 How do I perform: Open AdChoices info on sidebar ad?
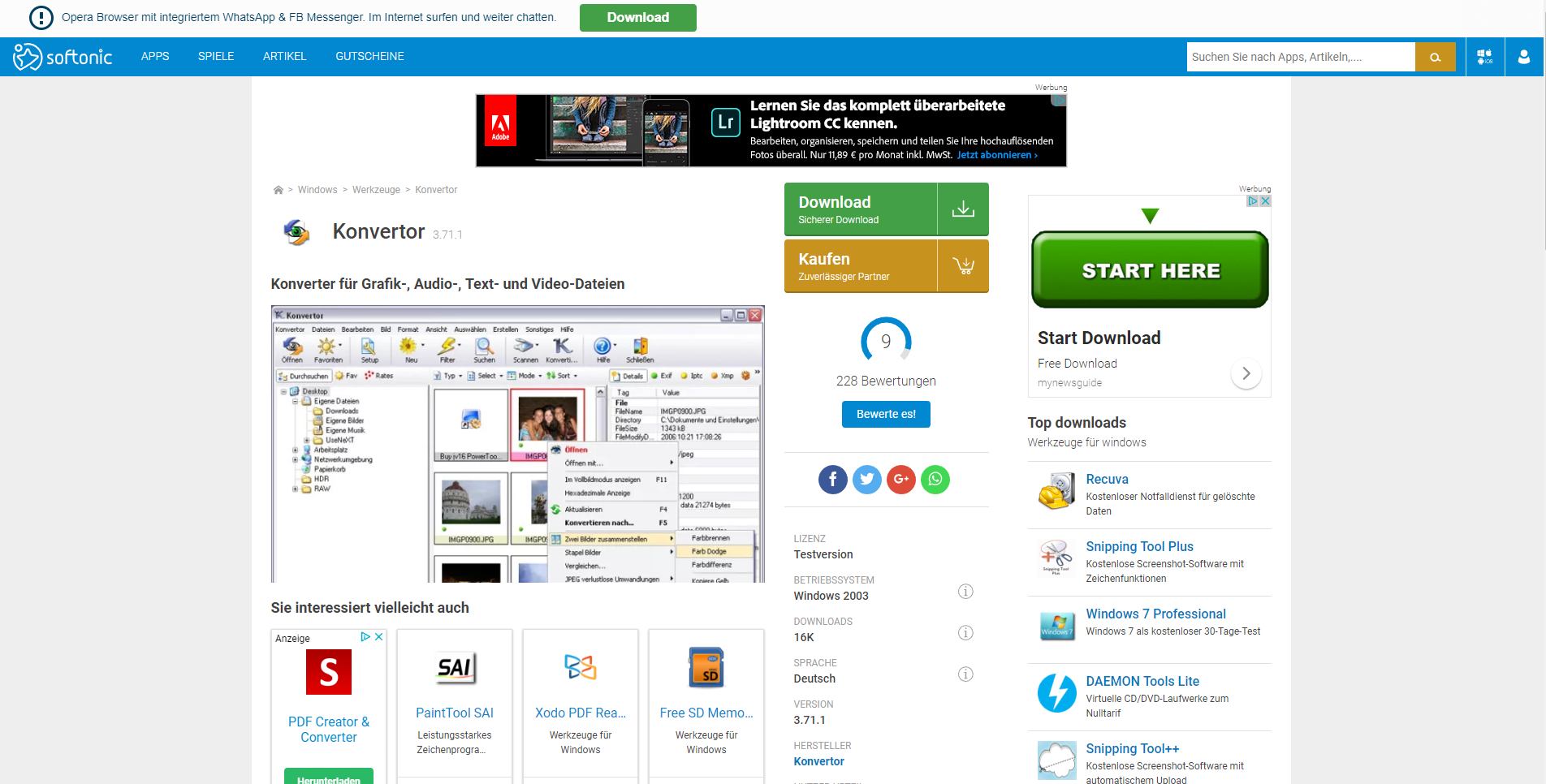point(1253,201)
